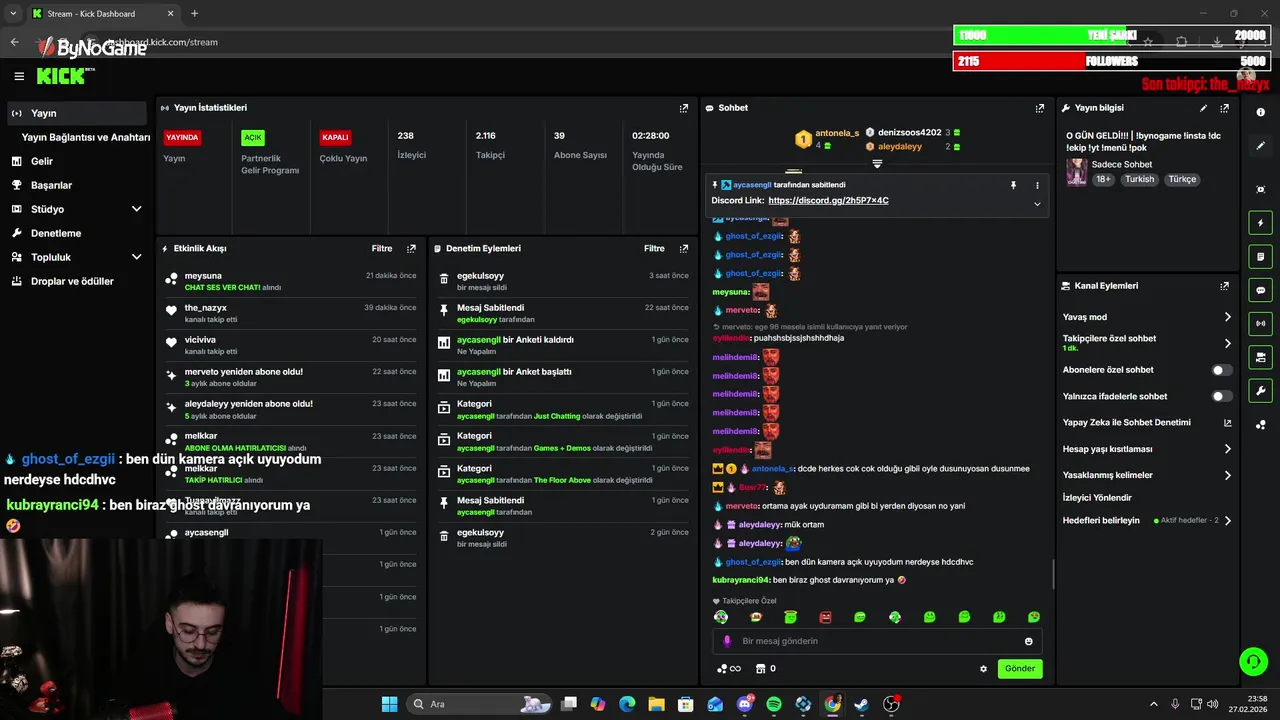Click username antonela_s in chat leaderboard
This screenshot has height=720, width=1280.
837,133
